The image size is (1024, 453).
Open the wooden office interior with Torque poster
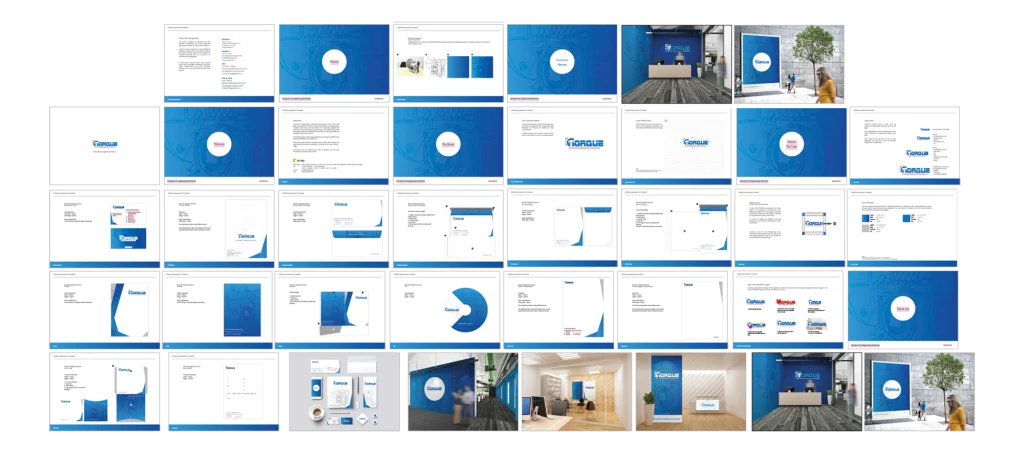[577, 392]
